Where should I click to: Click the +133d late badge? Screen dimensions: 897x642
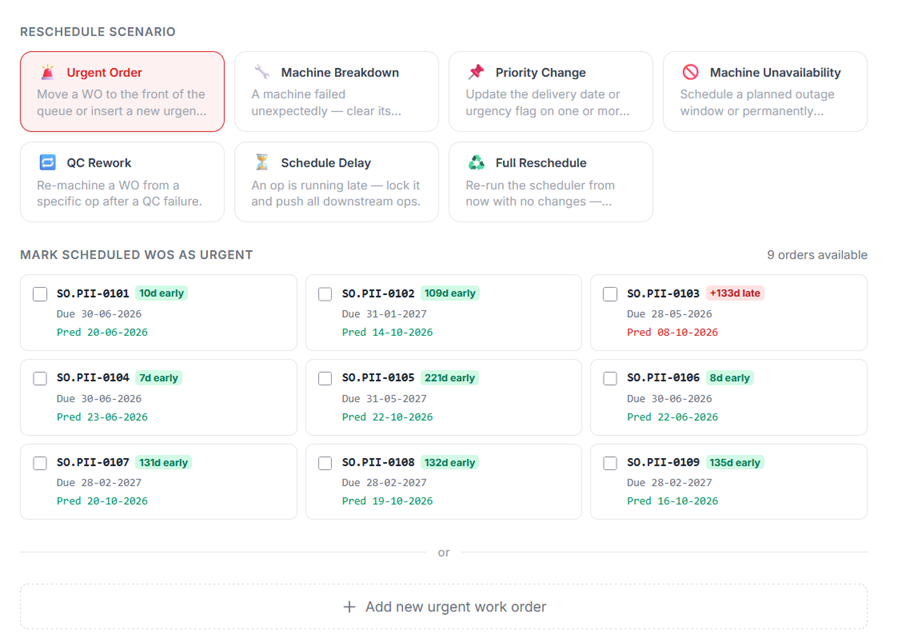[735, 293]
